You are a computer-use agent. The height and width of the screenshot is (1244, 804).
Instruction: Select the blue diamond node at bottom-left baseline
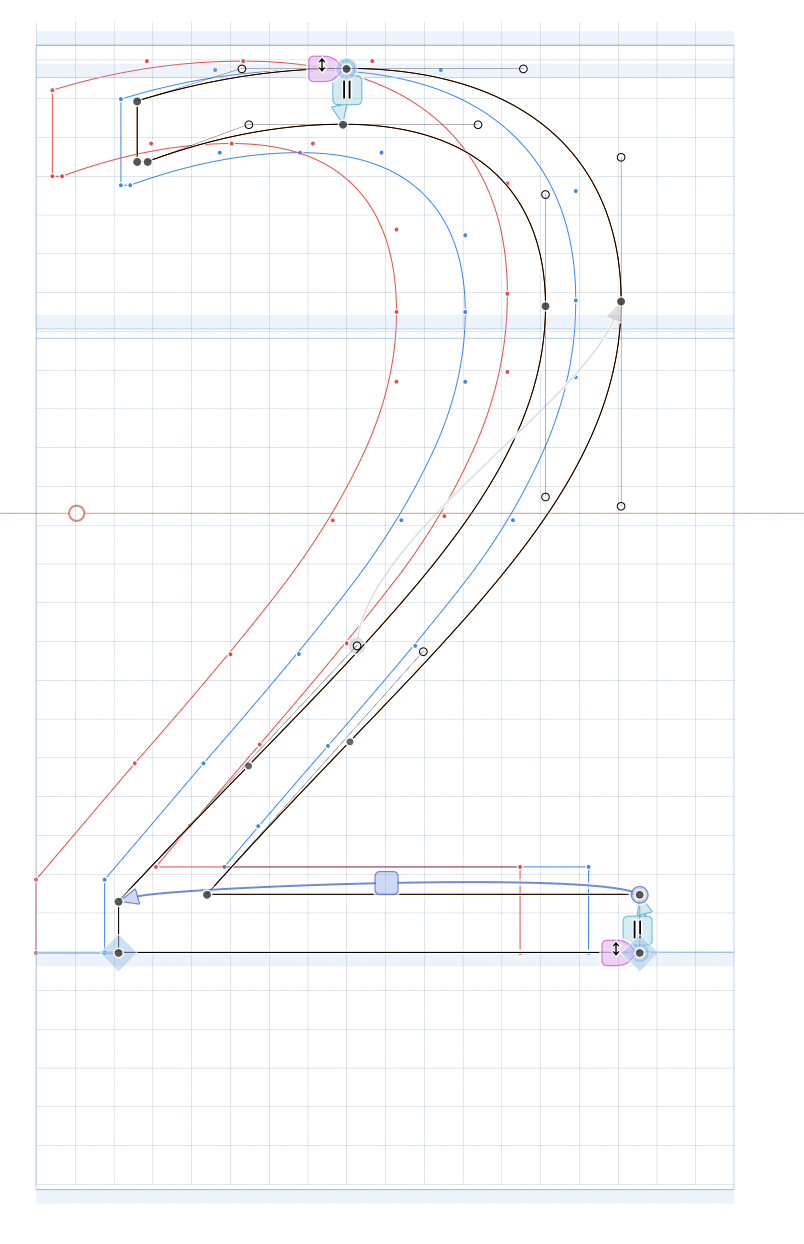118,953
